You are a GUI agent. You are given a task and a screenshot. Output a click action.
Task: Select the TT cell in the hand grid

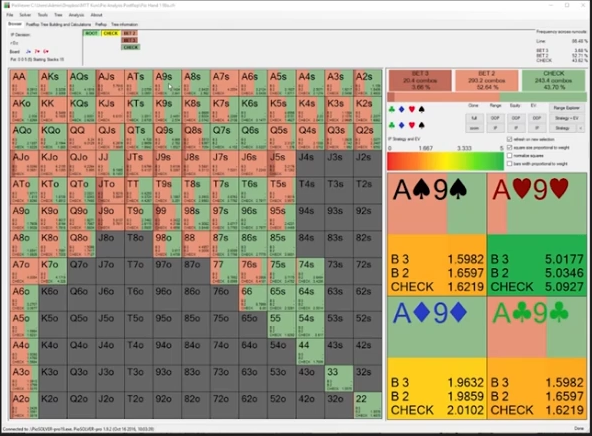[139, 190]
